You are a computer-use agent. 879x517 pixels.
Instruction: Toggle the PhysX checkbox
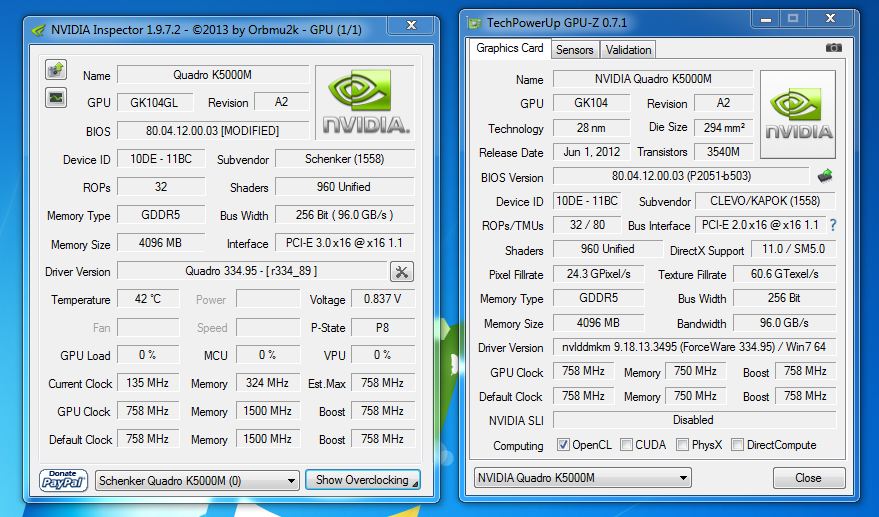682,445
